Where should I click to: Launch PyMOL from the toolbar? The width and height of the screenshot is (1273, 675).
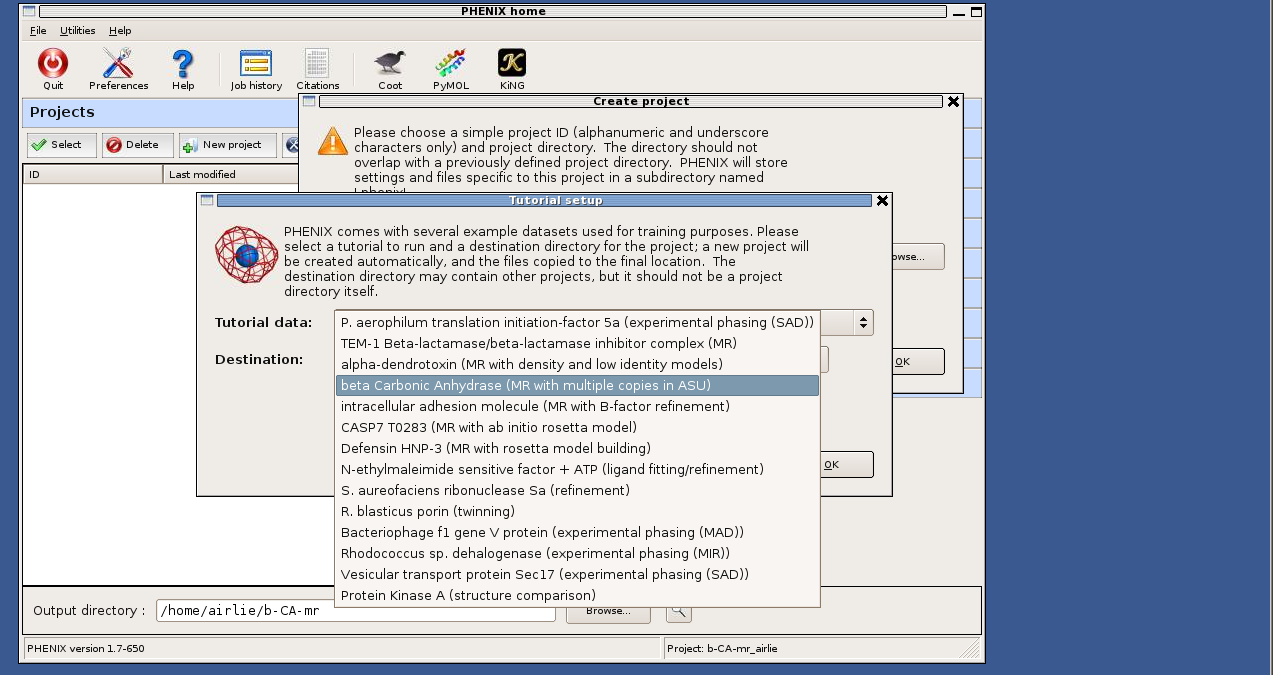(450, 66)
